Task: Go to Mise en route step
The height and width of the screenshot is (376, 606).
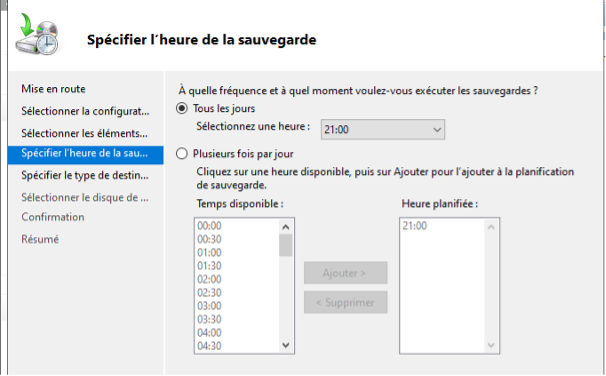Action: point(53,89)
